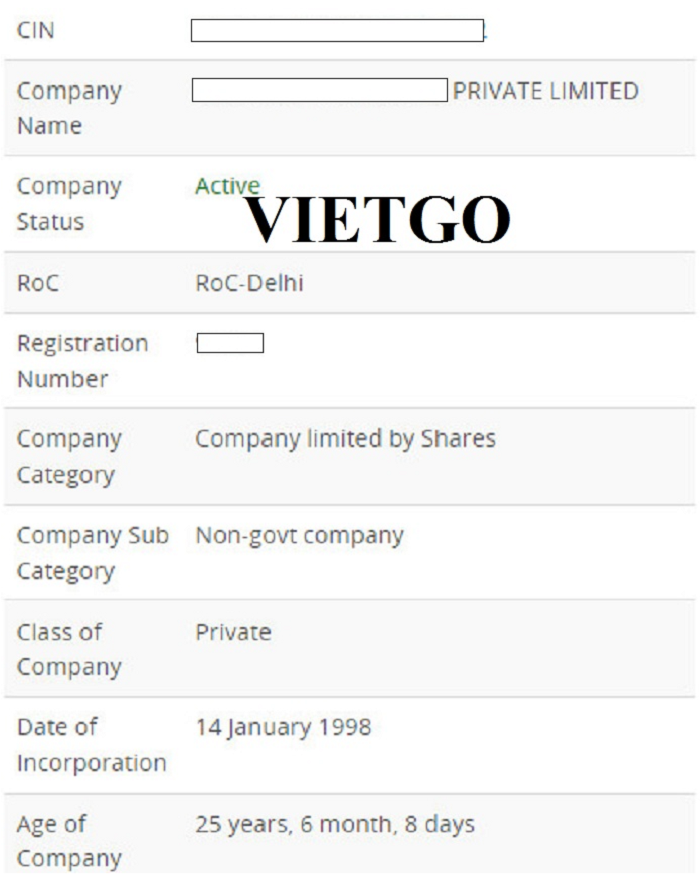The width and height of the screenshot is (700, 879).
Task: Click the RoC-Delhi value
Action: 249,283
